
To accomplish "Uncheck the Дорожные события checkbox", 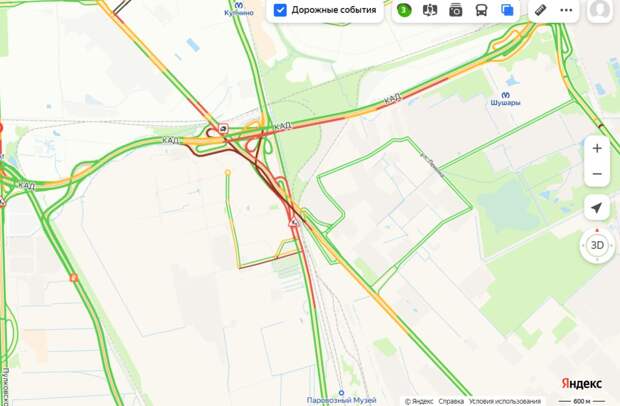I will point(280,10).
